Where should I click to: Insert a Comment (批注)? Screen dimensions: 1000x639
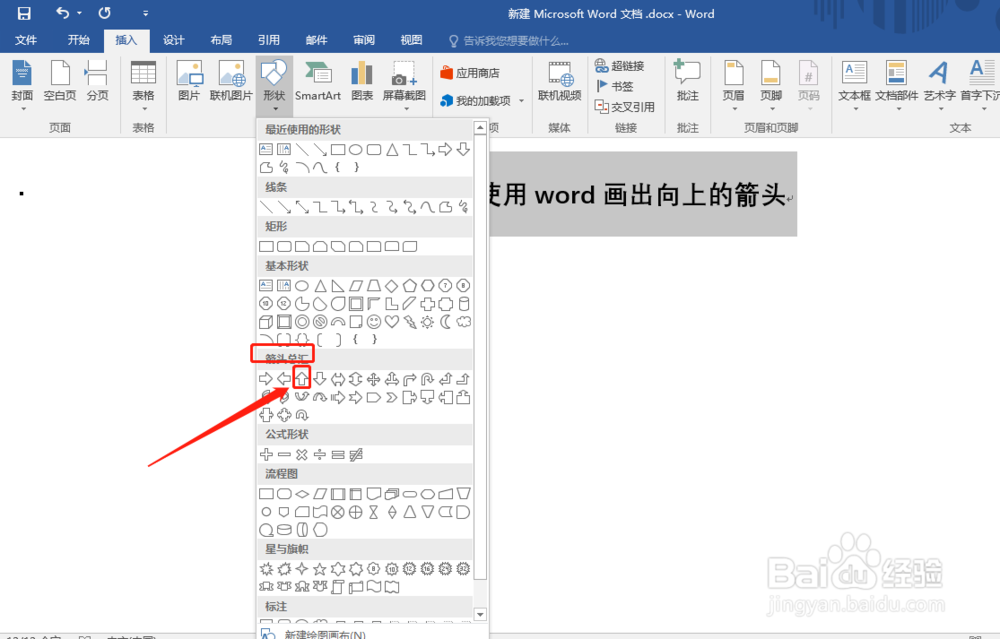click(686, 80)
